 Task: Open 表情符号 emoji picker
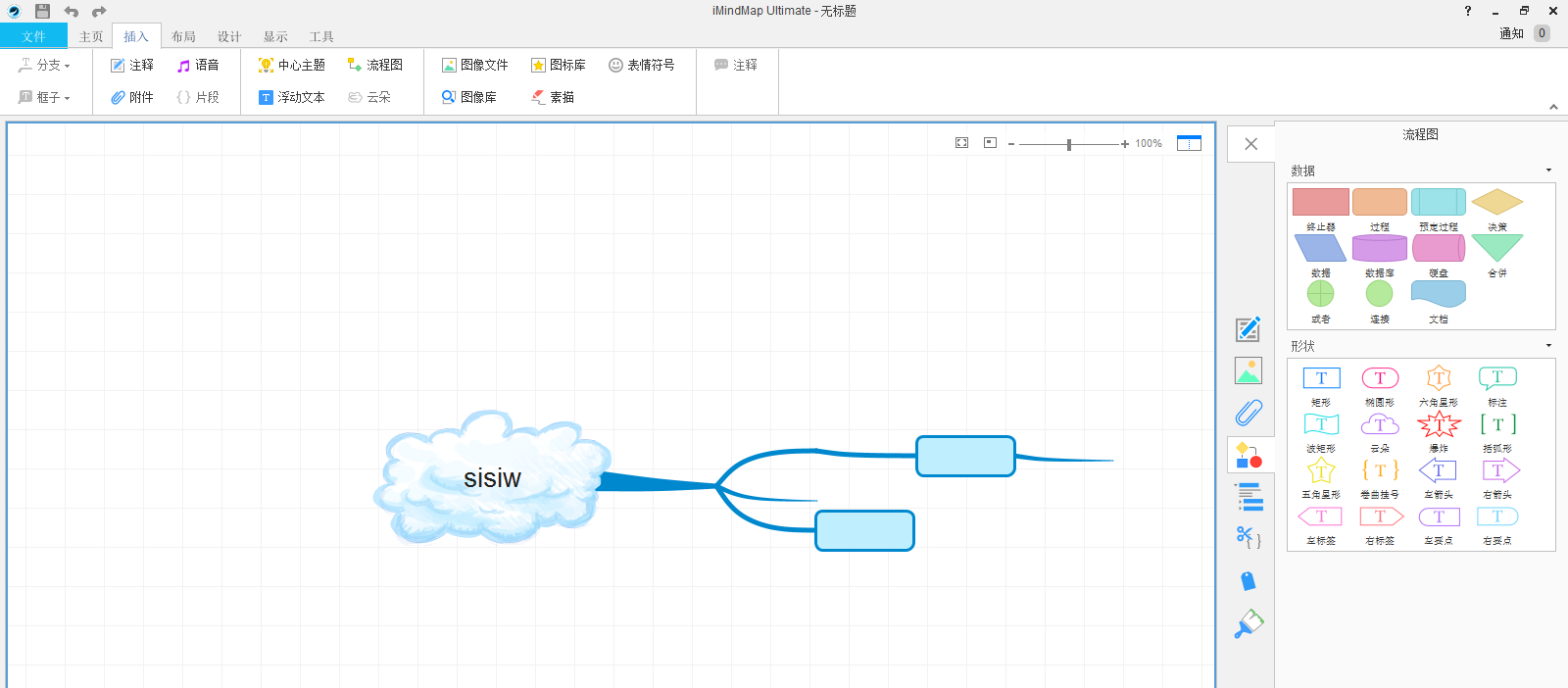tap(642, 65)
